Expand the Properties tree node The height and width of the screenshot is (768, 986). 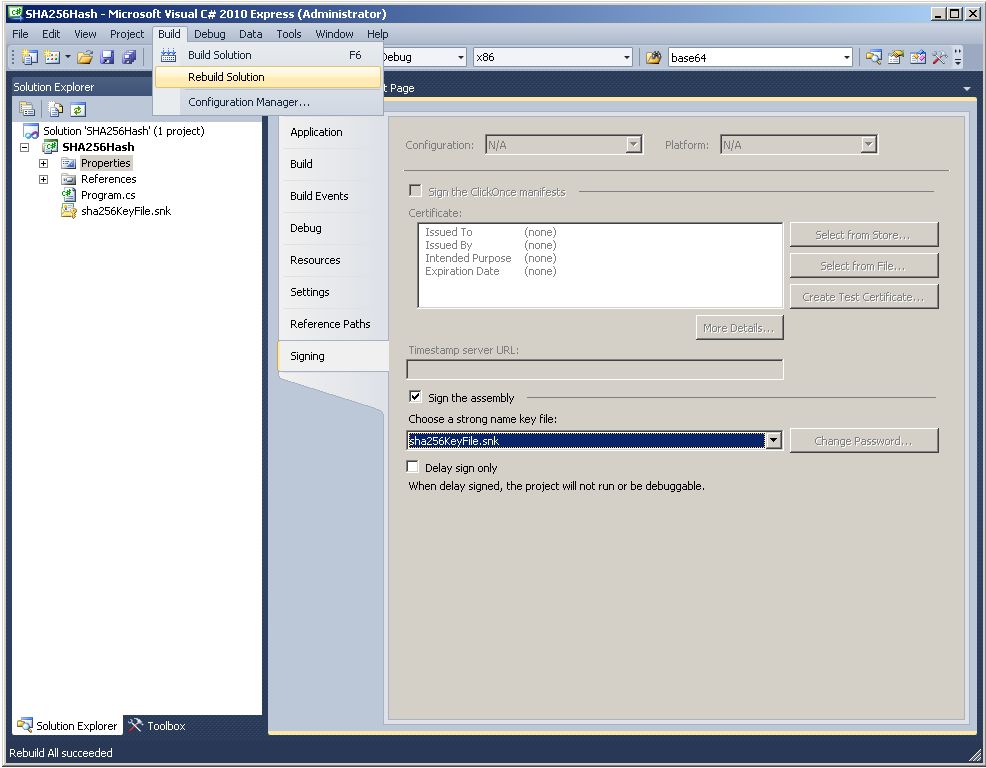43,164
